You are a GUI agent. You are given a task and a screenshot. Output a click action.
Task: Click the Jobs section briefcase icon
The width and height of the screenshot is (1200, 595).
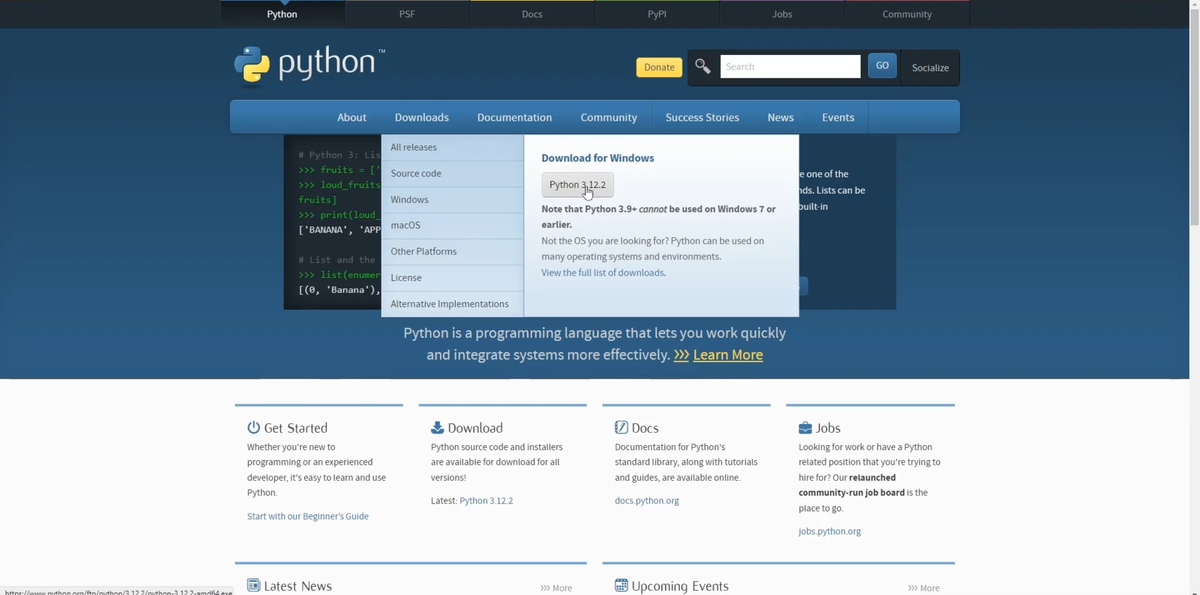point(805,427)
